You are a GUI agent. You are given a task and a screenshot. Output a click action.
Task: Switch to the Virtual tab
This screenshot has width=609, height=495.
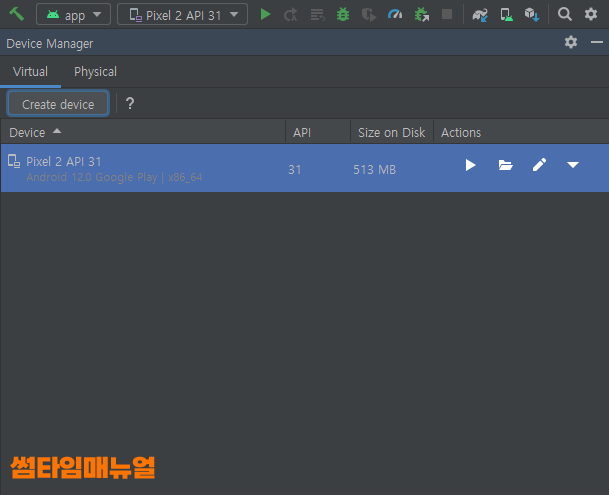(x=30, y=71)
